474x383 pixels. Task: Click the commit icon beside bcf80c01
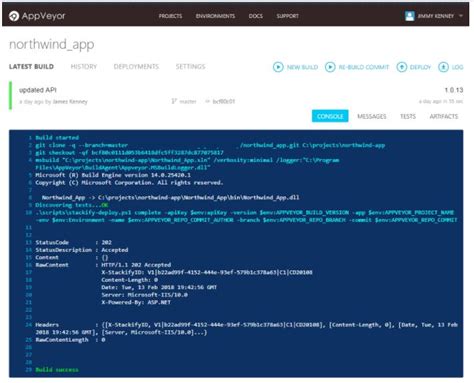pos(207,101)
